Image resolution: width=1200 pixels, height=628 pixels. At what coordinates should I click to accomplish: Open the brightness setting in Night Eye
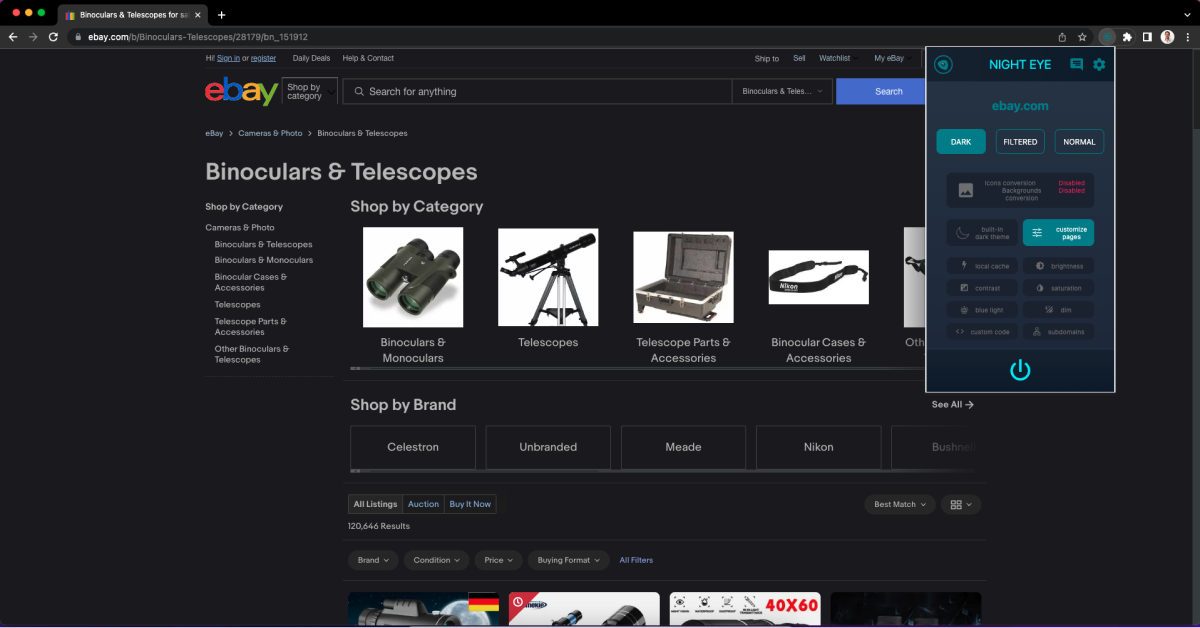pos(1058,266)
